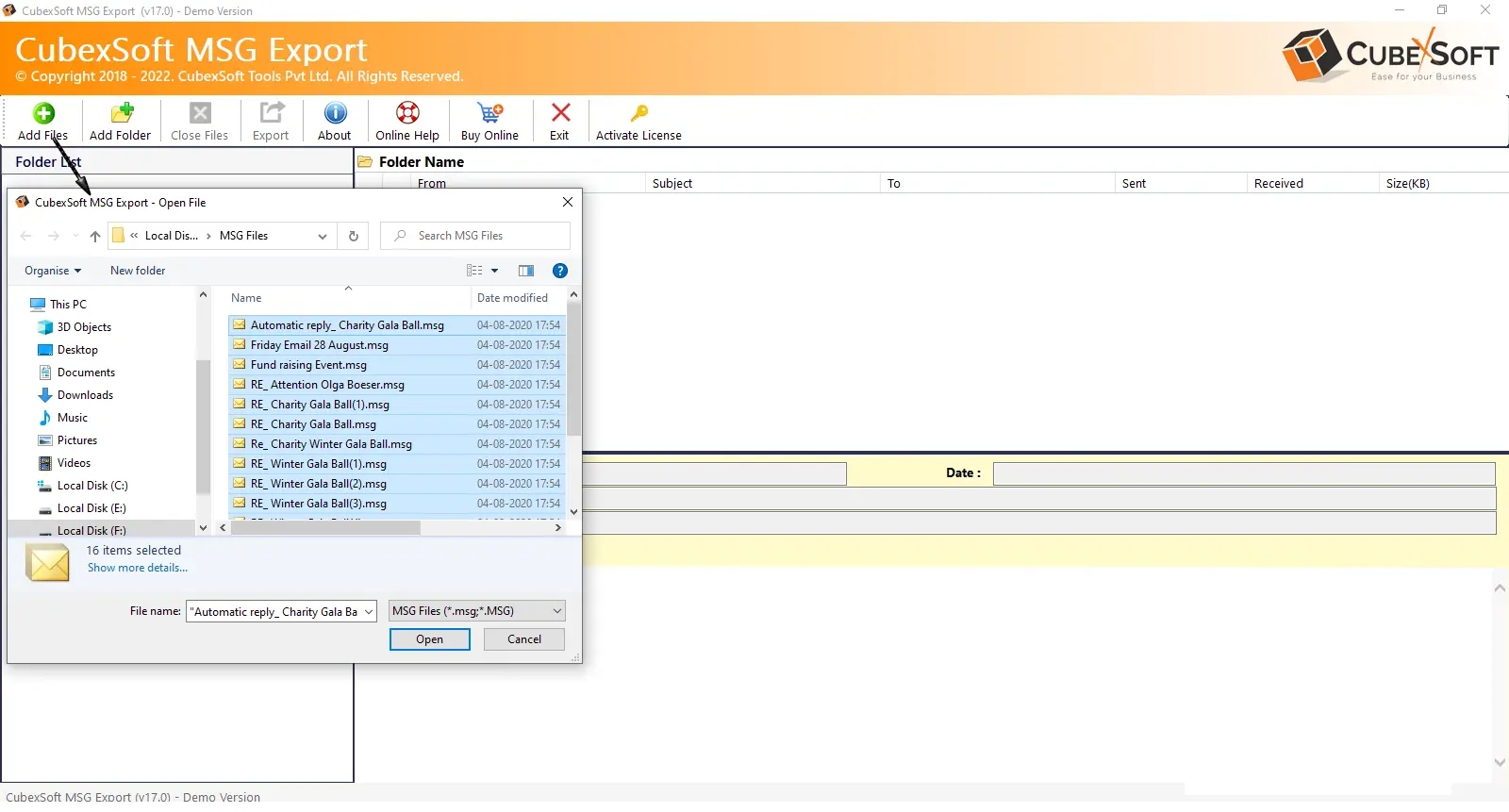Screen dimensions: 1509x812
Task: Click the dialog Forward arrow
Action: pos(54,236)
